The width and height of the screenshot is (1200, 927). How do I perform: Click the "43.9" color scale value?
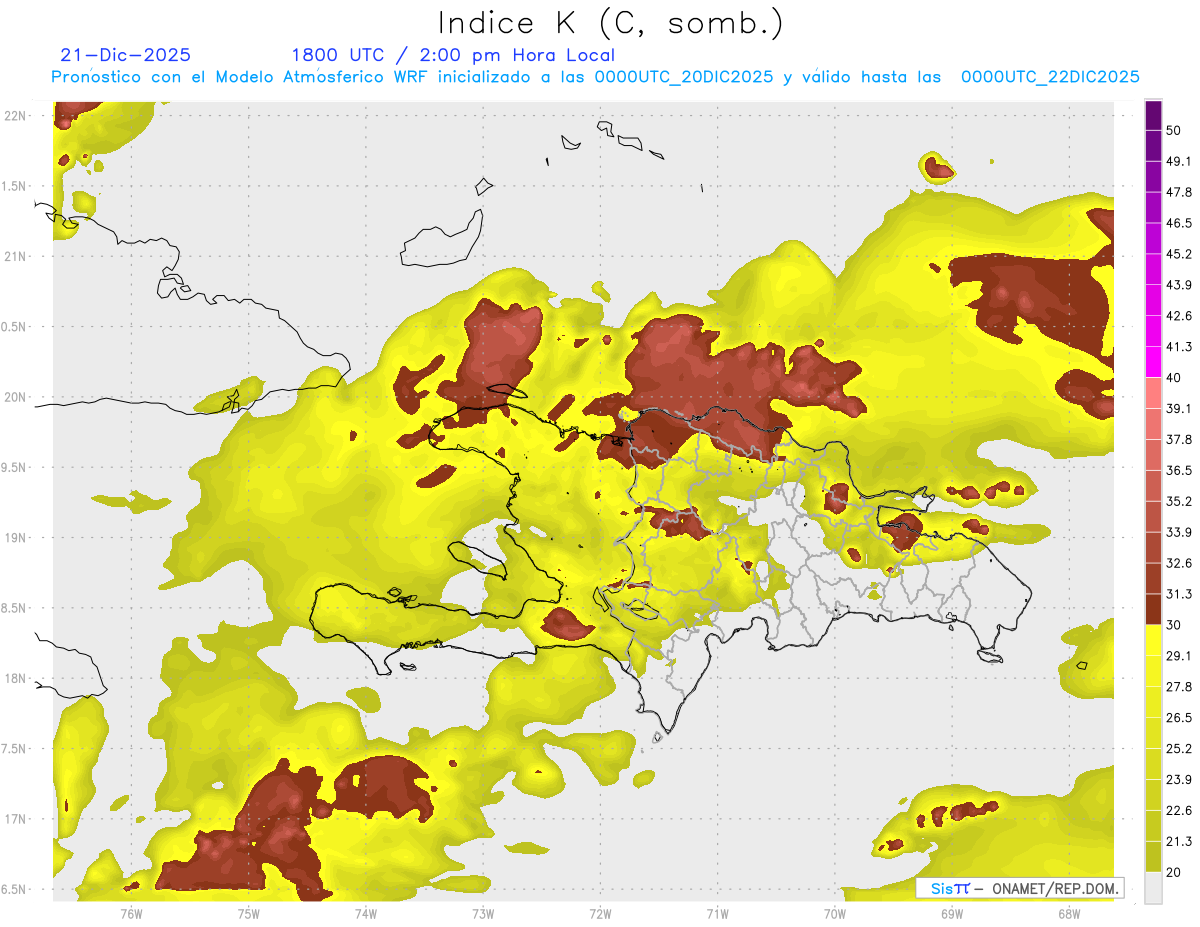[1179, 285]
